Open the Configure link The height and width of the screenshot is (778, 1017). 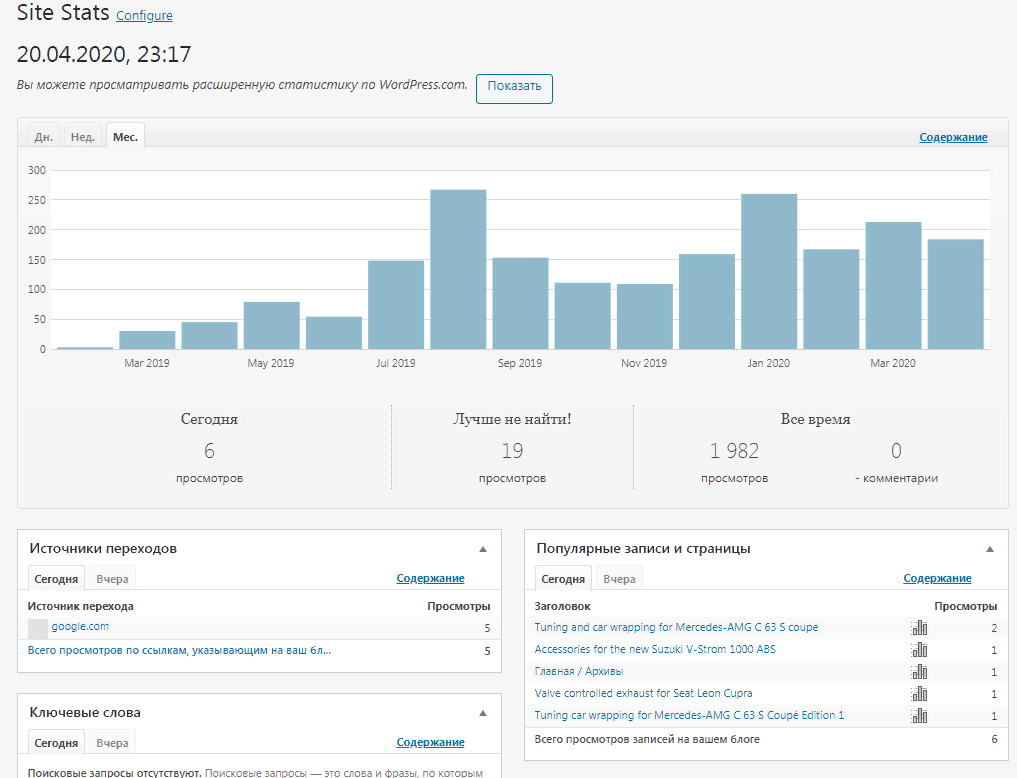click(x=144, y=16)
